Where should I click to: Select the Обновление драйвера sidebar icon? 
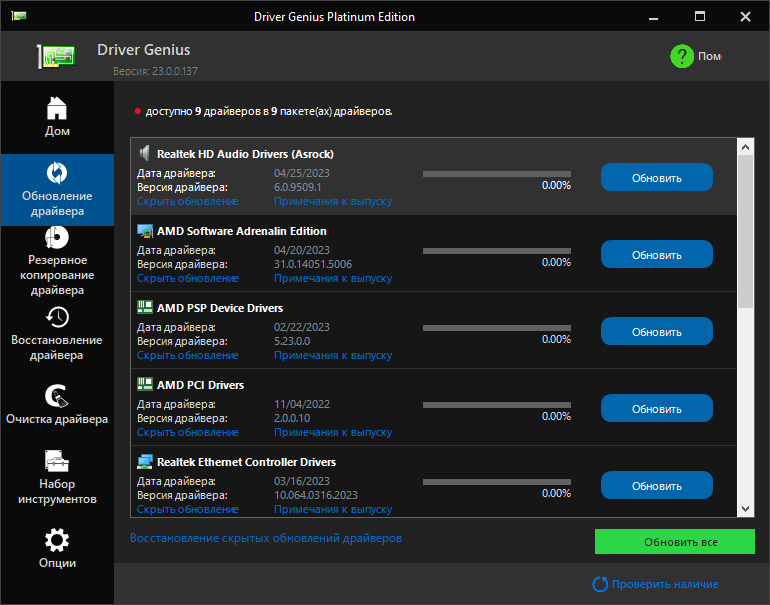coord(57,173)
